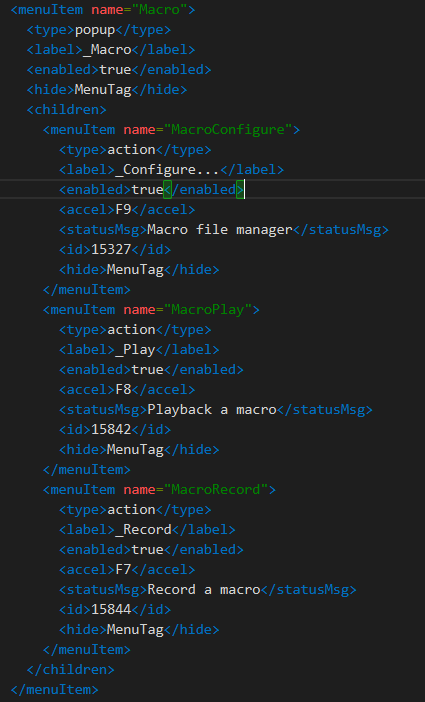Click the "MacroPlay" attribute value
The width and height of the screenshot is (425, 702).
click(208, 310)
